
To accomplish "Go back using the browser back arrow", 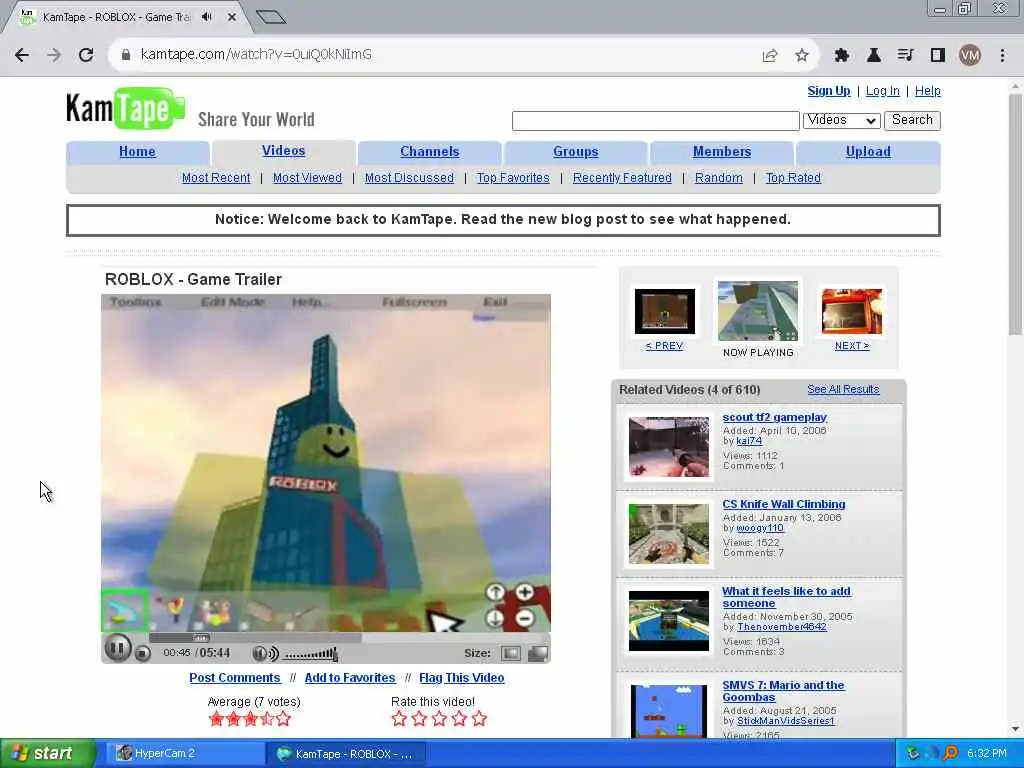I will 22,55.
